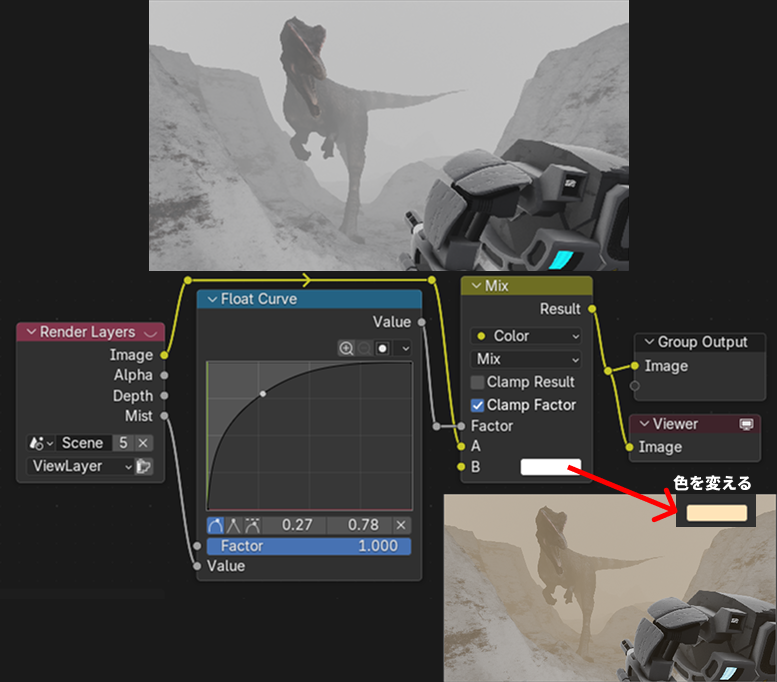Set curve handle to Auto Clamped
This screenshot has height=682, width=777.
(x=252, y=525)
